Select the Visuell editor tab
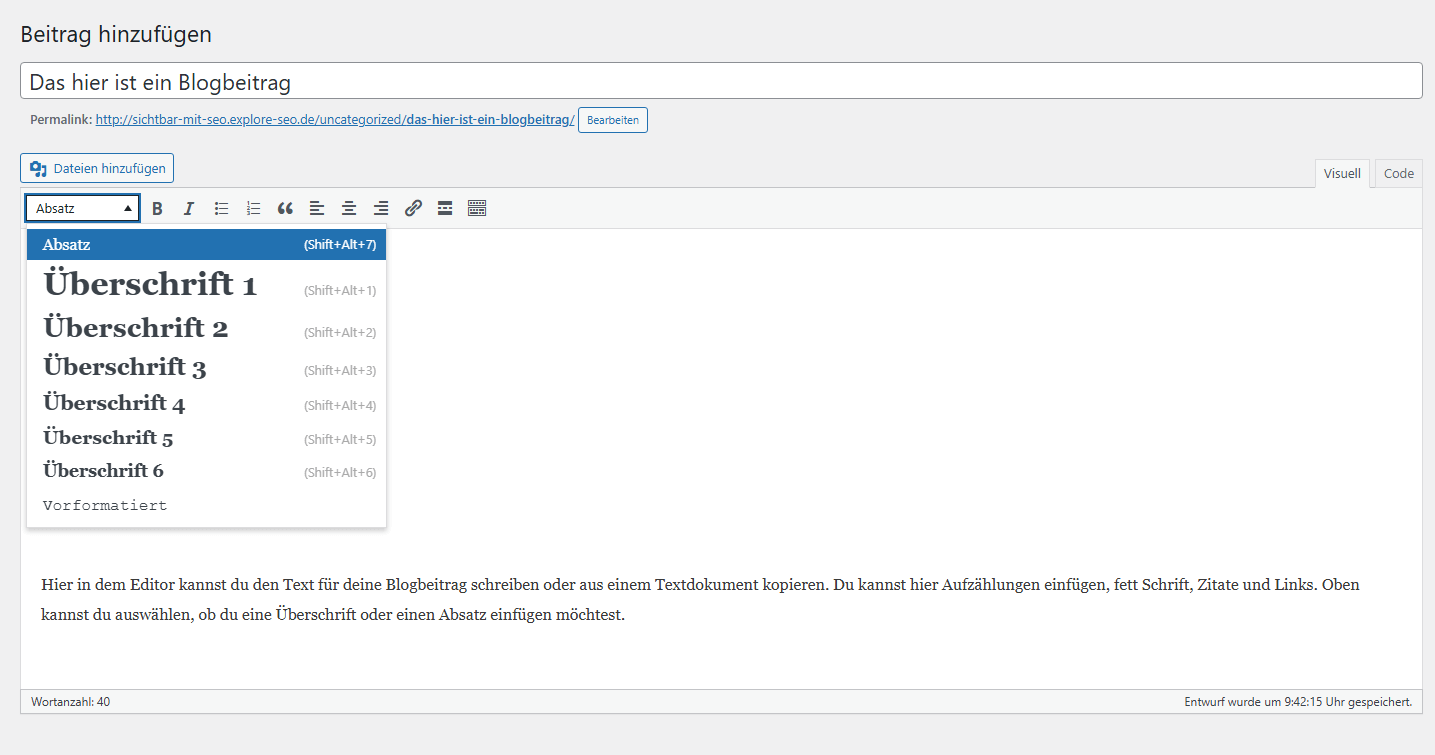Screen dimensions: 1435x755 [x=1342, y=173]
